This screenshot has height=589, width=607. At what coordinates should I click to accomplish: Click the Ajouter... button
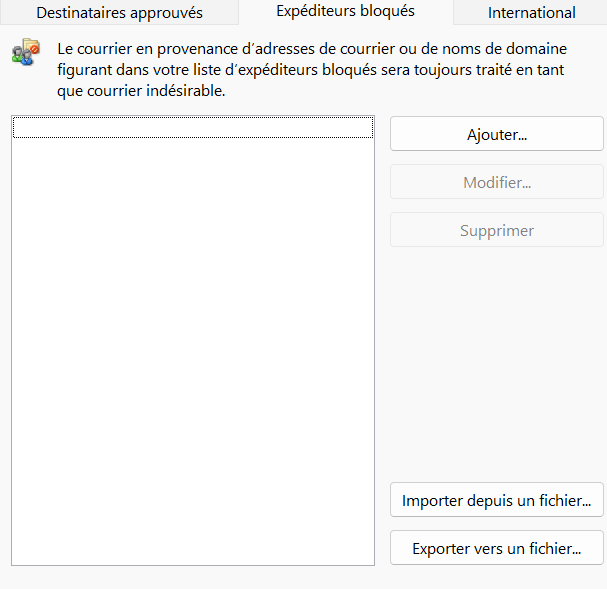pyautogui.click(x=496, y=134)
